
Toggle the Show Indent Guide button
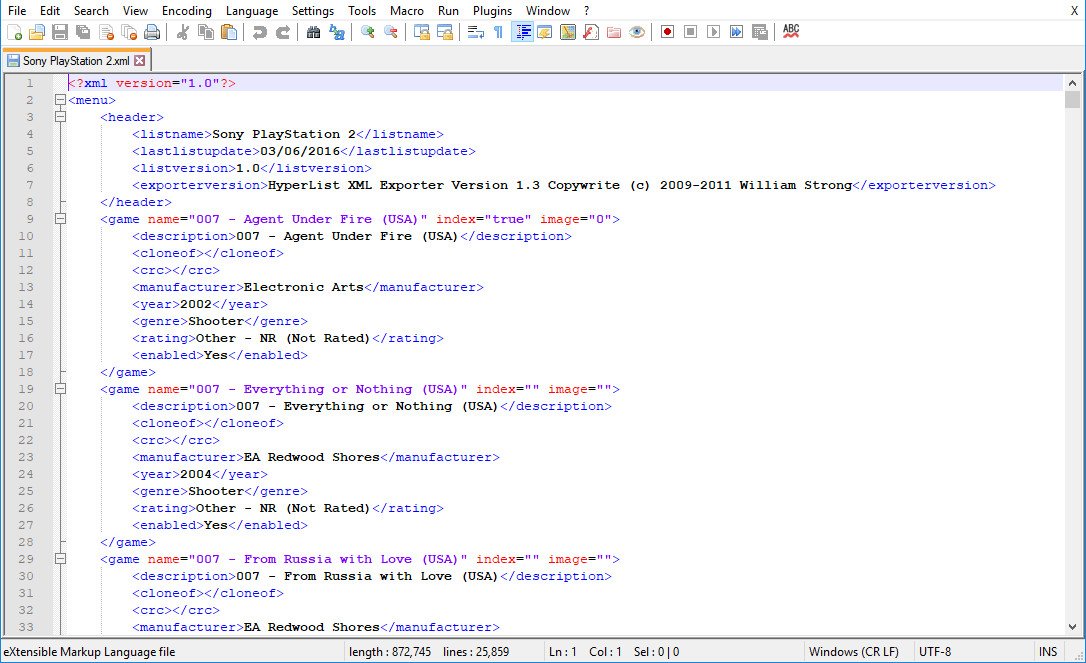tap(522, 32)
